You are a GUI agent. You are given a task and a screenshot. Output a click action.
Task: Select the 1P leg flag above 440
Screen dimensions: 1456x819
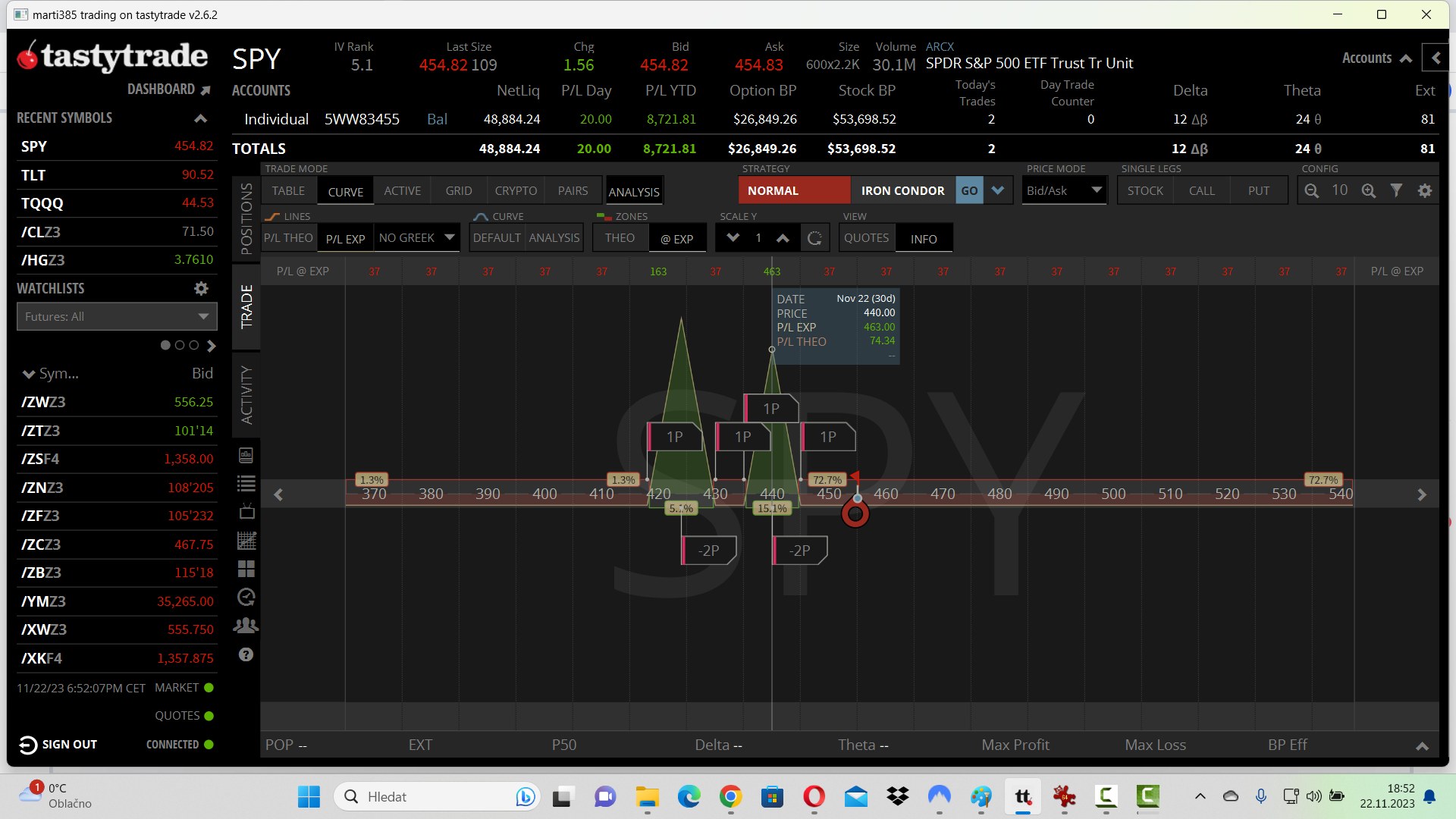771,409
